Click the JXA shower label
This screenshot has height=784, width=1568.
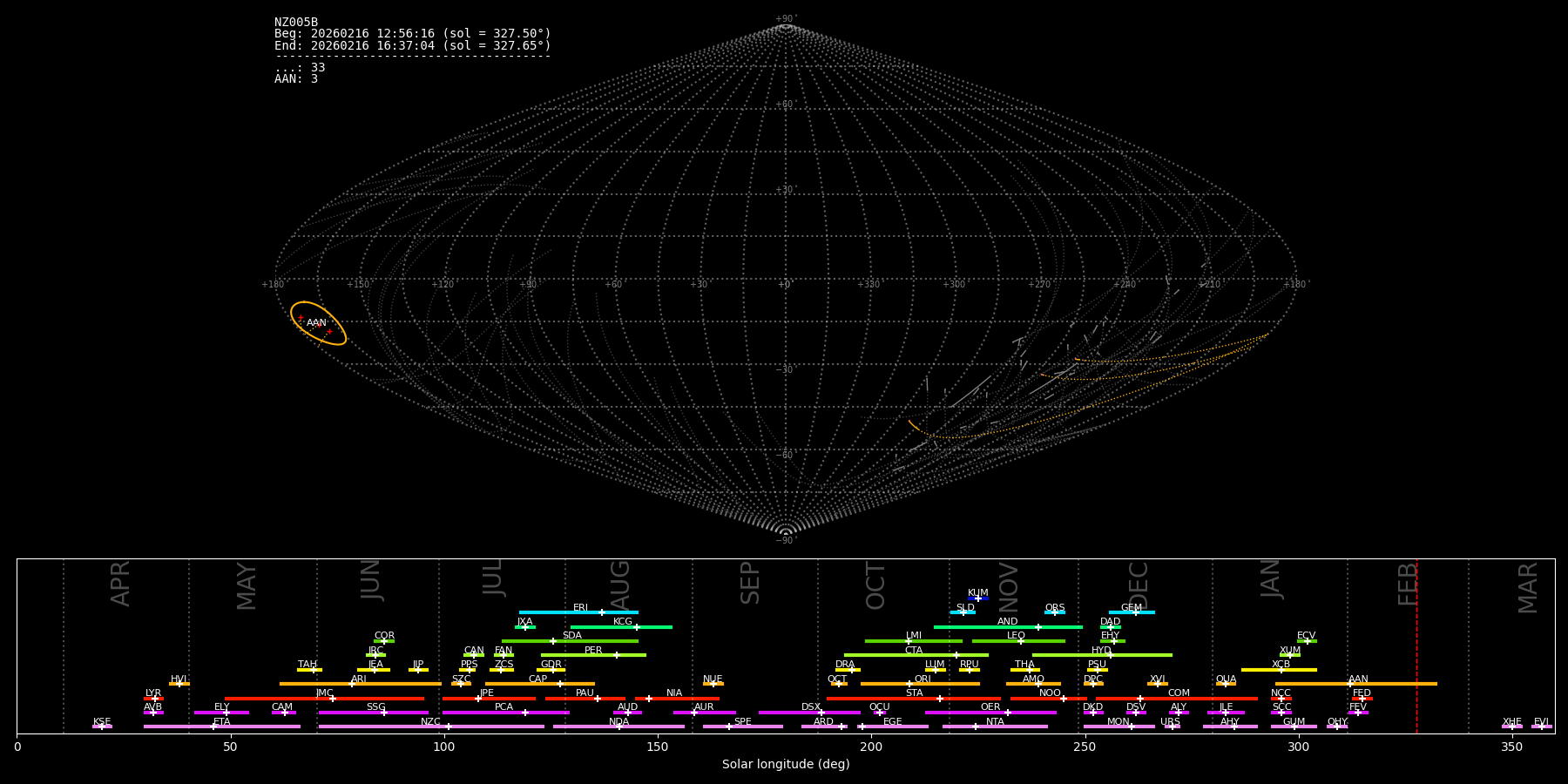(x=524, y=622)
